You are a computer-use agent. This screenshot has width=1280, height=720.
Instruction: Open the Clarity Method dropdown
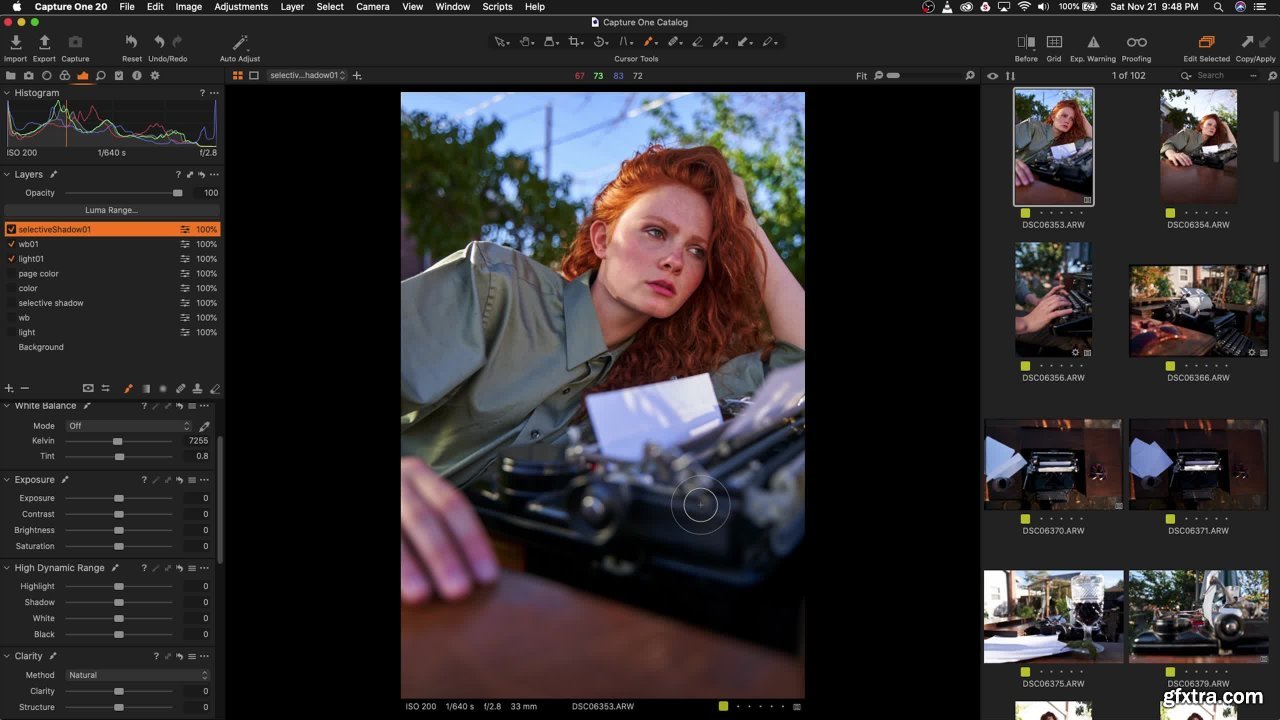point(137,675)
